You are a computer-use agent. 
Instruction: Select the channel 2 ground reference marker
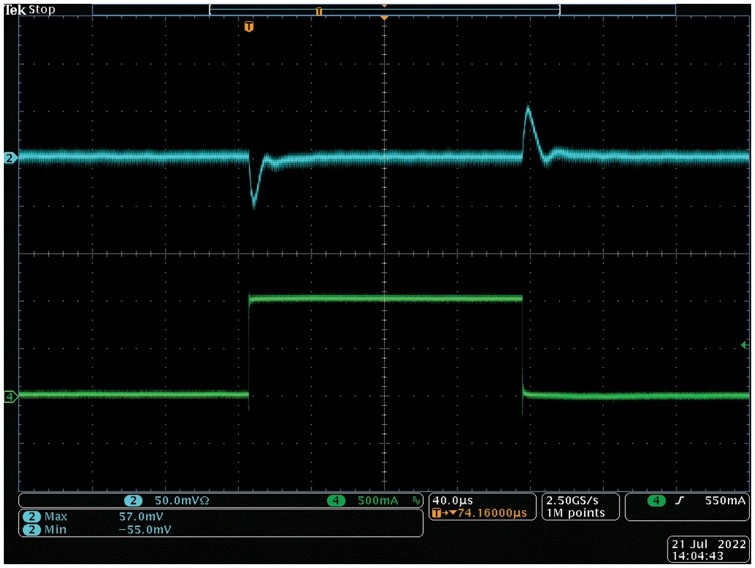pyautogui.click(x=10, y=158)
